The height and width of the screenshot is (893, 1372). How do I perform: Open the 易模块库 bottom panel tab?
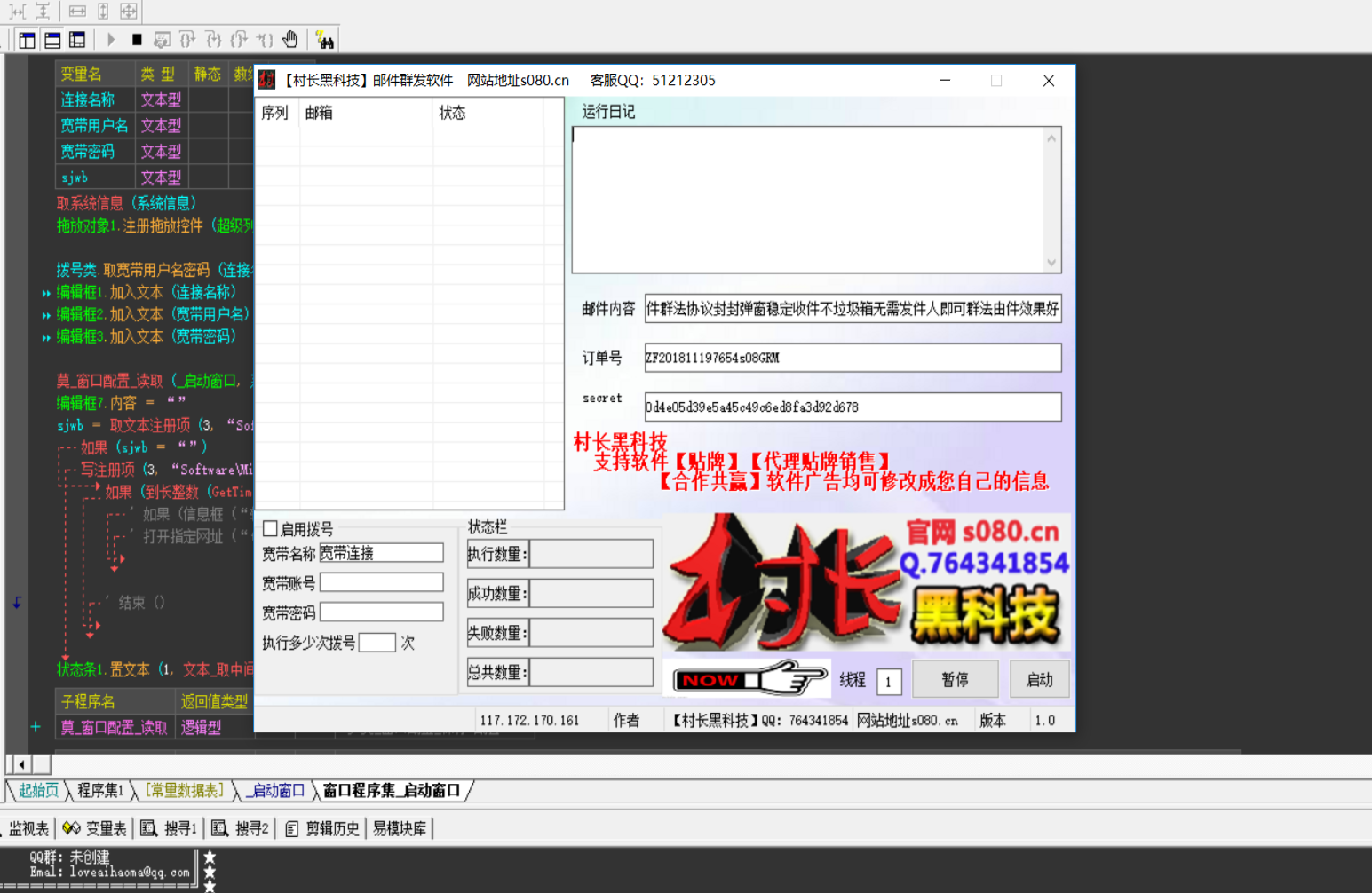[400, 828]
